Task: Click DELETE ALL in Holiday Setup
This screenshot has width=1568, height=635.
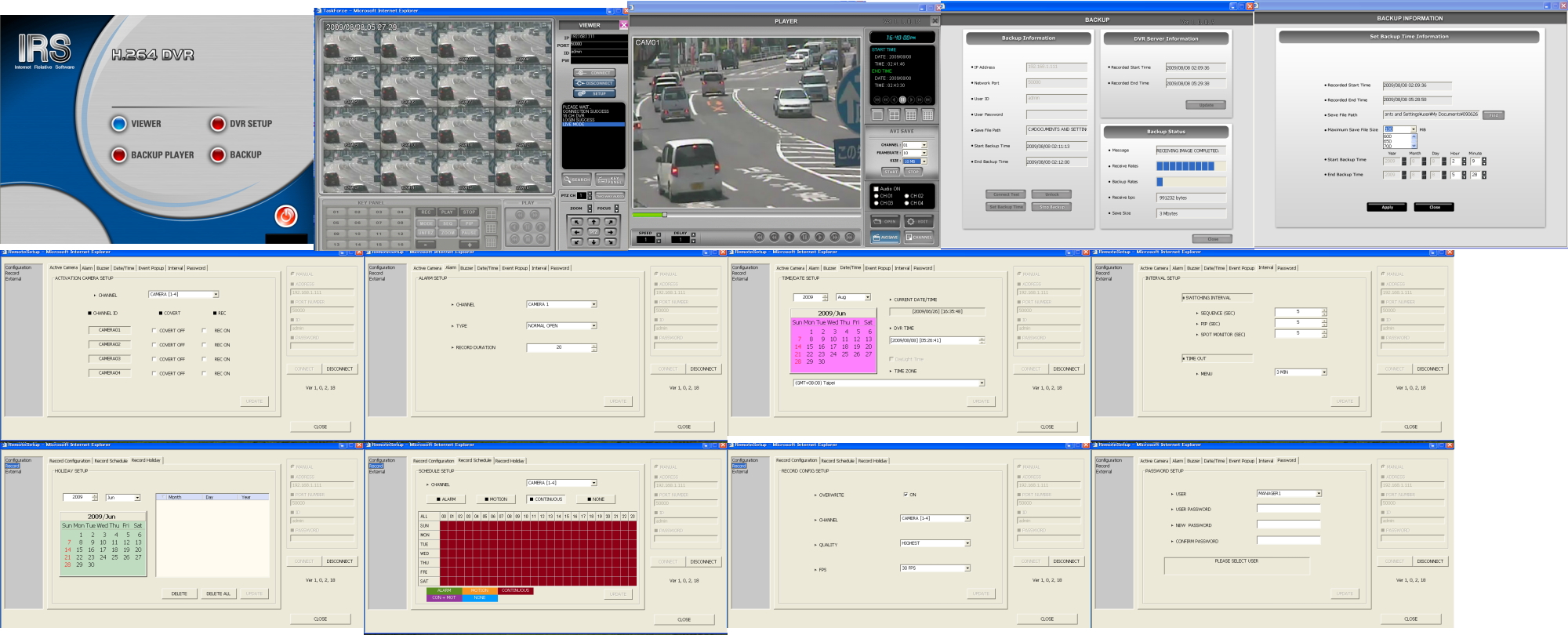Action: tap(218, 593)
